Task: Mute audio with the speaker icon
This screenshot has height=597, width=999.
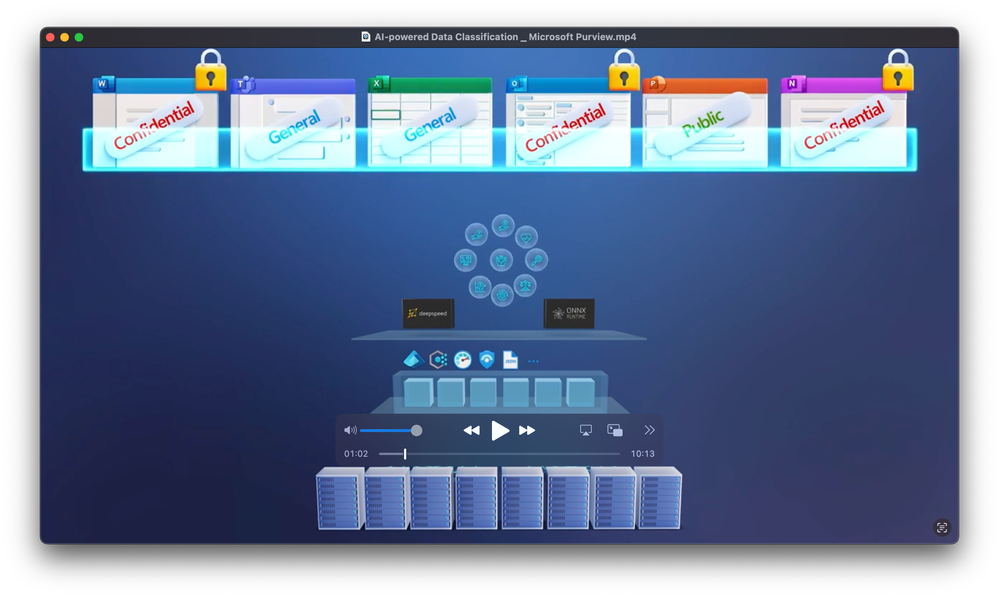Action: [350, 431]
